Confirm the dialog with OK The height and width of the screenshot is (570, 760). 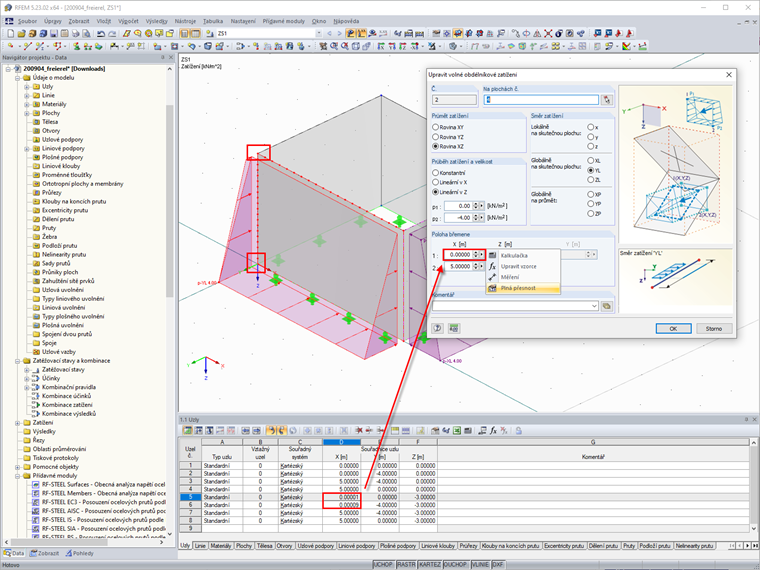(x=673, y=329)
